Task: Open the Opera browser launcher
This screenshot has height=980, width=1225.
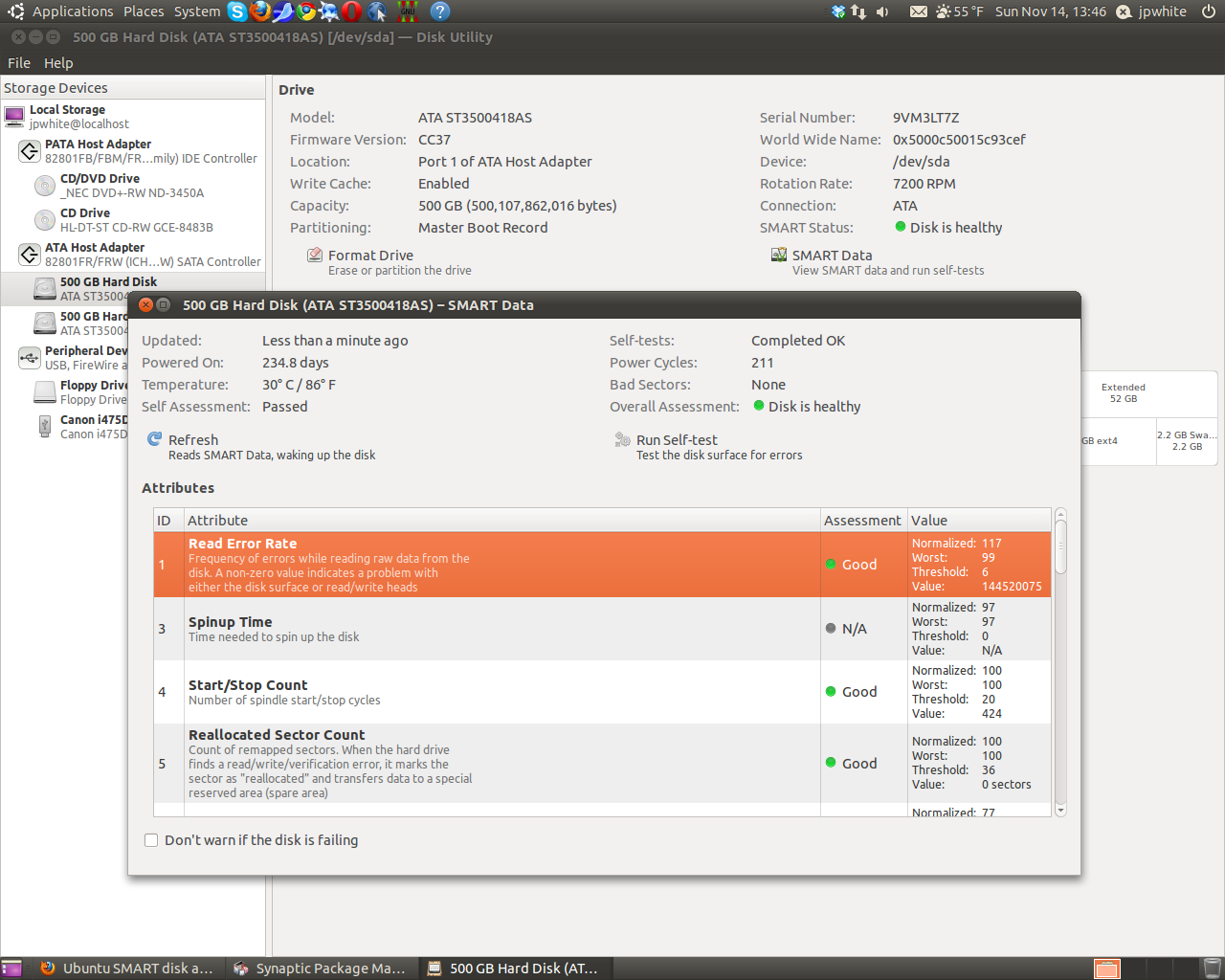Action: tap(352, 11)
